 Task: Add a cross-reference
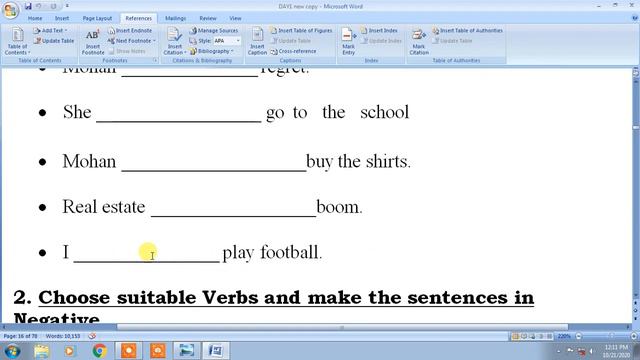[x=293, y=51]
